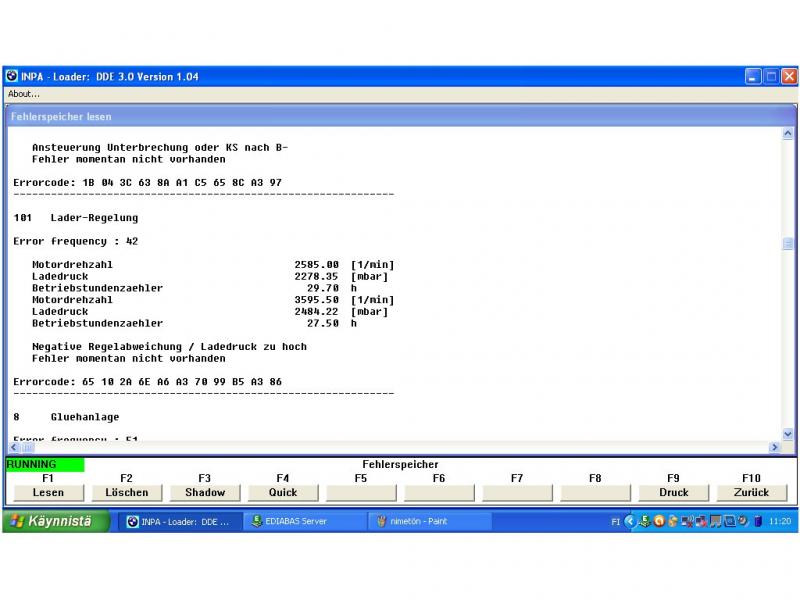800x600 pixels.
Task: Click the orange circular tray icon
Action: [659, 521]
